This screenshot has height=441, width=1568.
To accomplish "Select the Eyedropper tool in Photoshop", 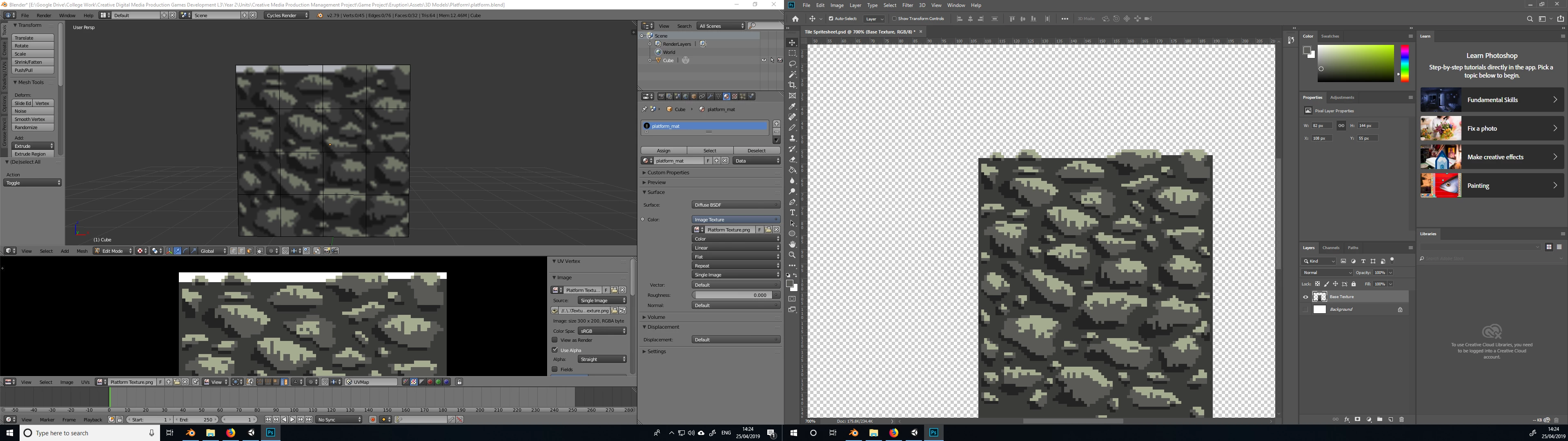I will (x=792, y=106).
